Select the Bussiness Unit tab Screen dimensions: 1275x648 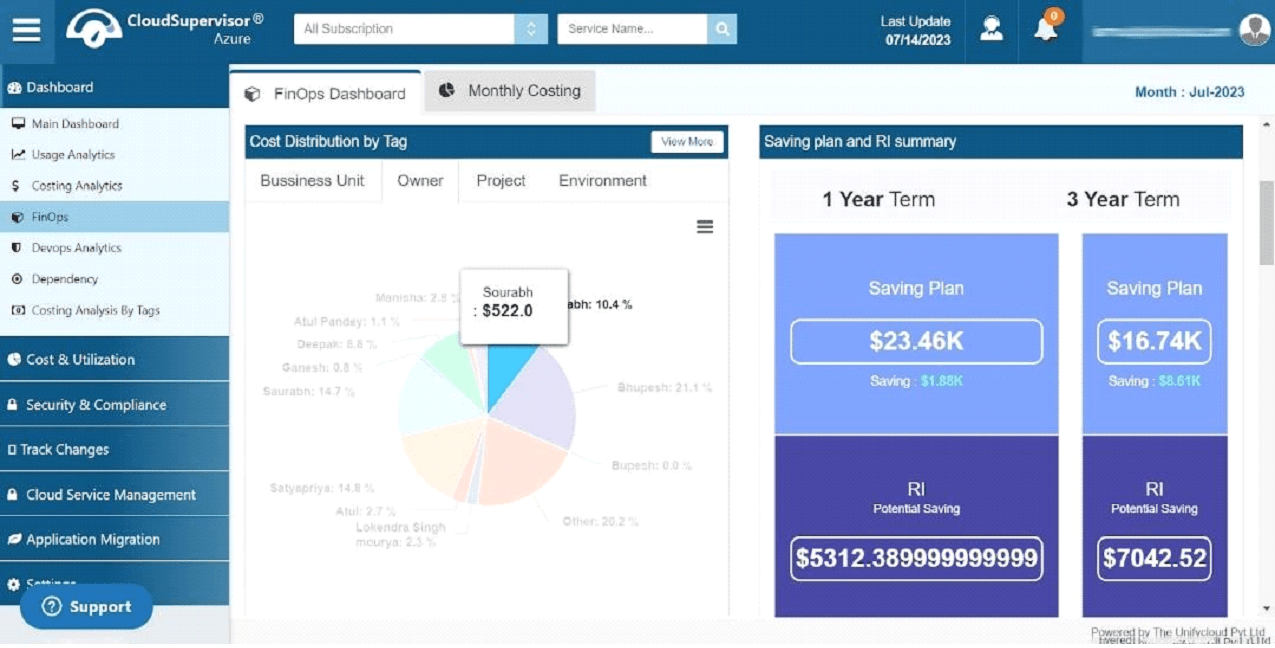(313, 181)
